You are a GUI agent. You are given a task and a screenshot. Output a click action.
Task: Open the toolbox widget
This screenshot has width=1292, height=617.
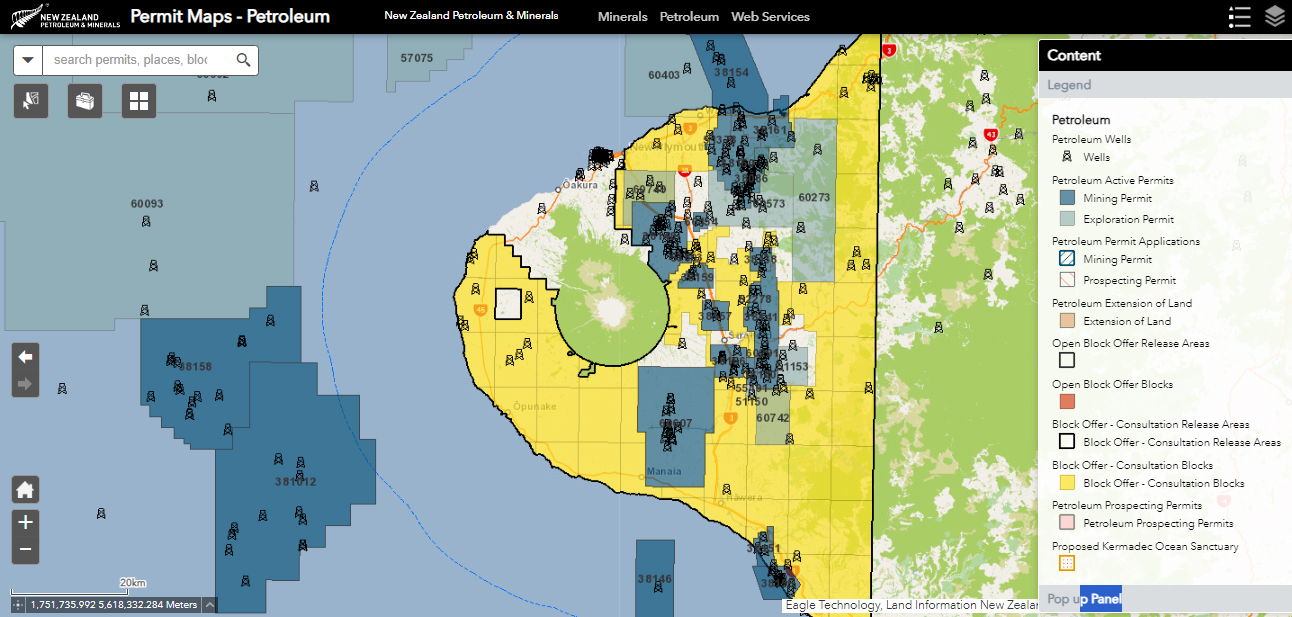pos(85,101)
